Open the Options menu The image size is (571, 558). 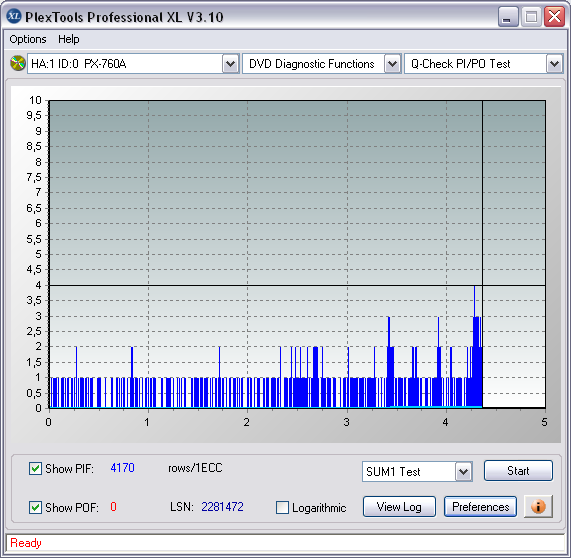(28, 39)
